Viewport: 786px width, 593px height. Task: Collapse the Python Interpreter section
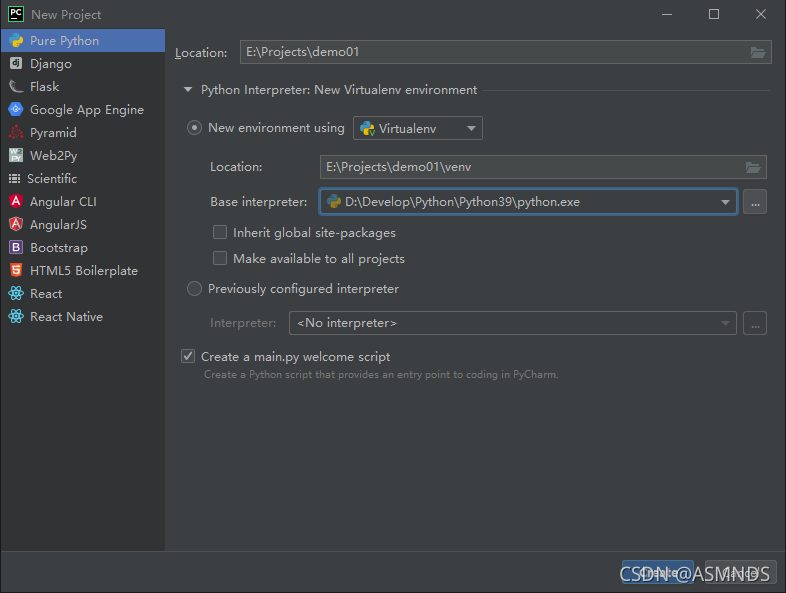[x=188, y=90]
